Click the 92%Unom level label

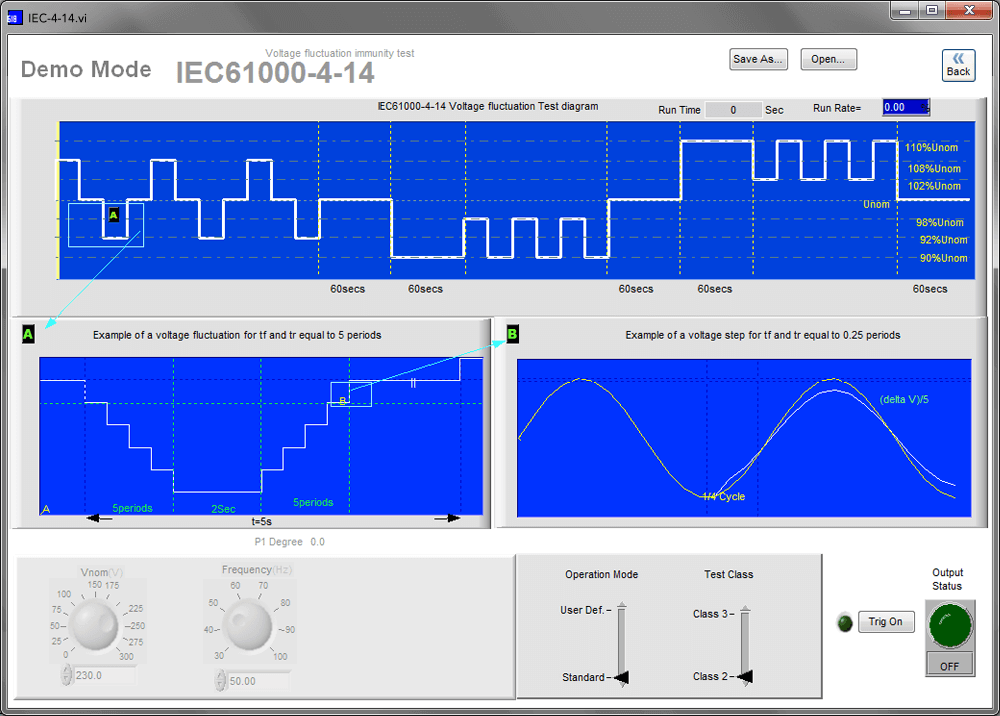tap(943, 240)
